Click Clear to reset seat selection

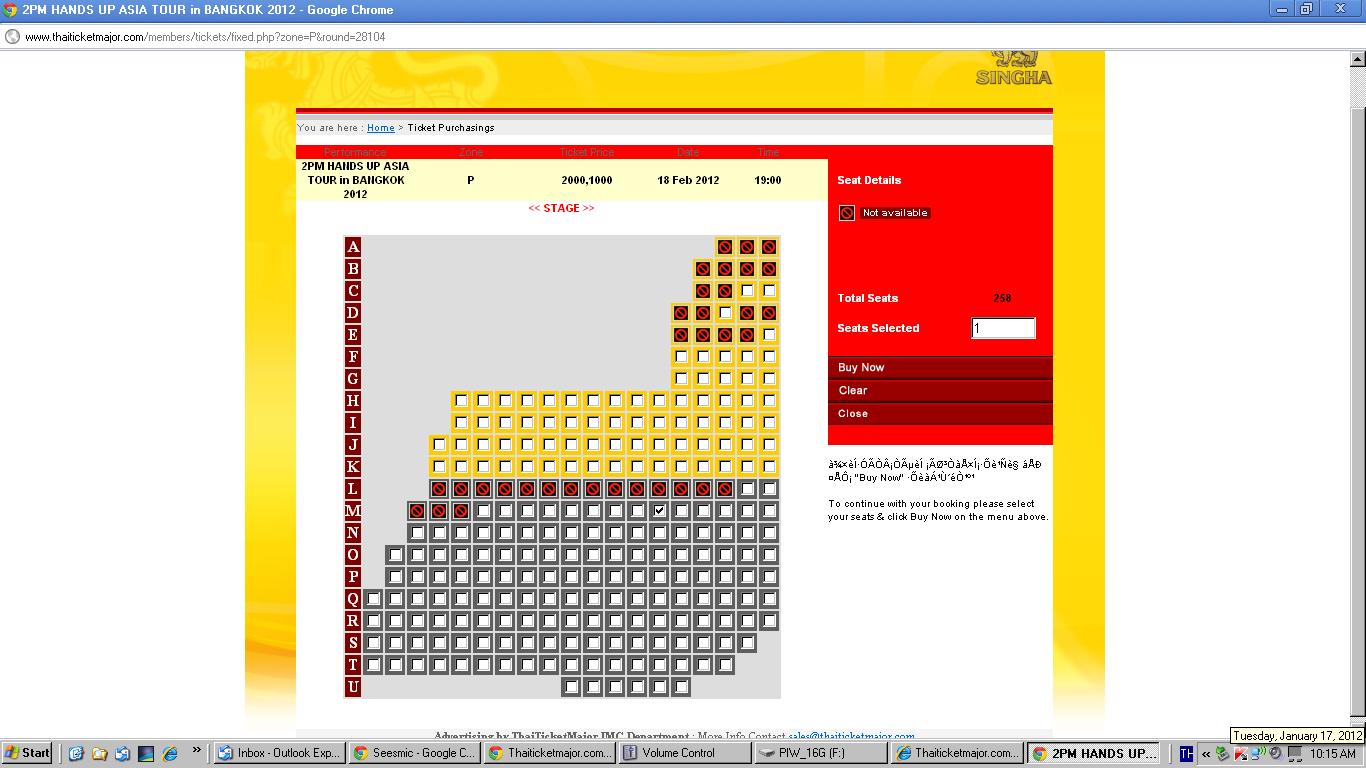coord(940,391)
